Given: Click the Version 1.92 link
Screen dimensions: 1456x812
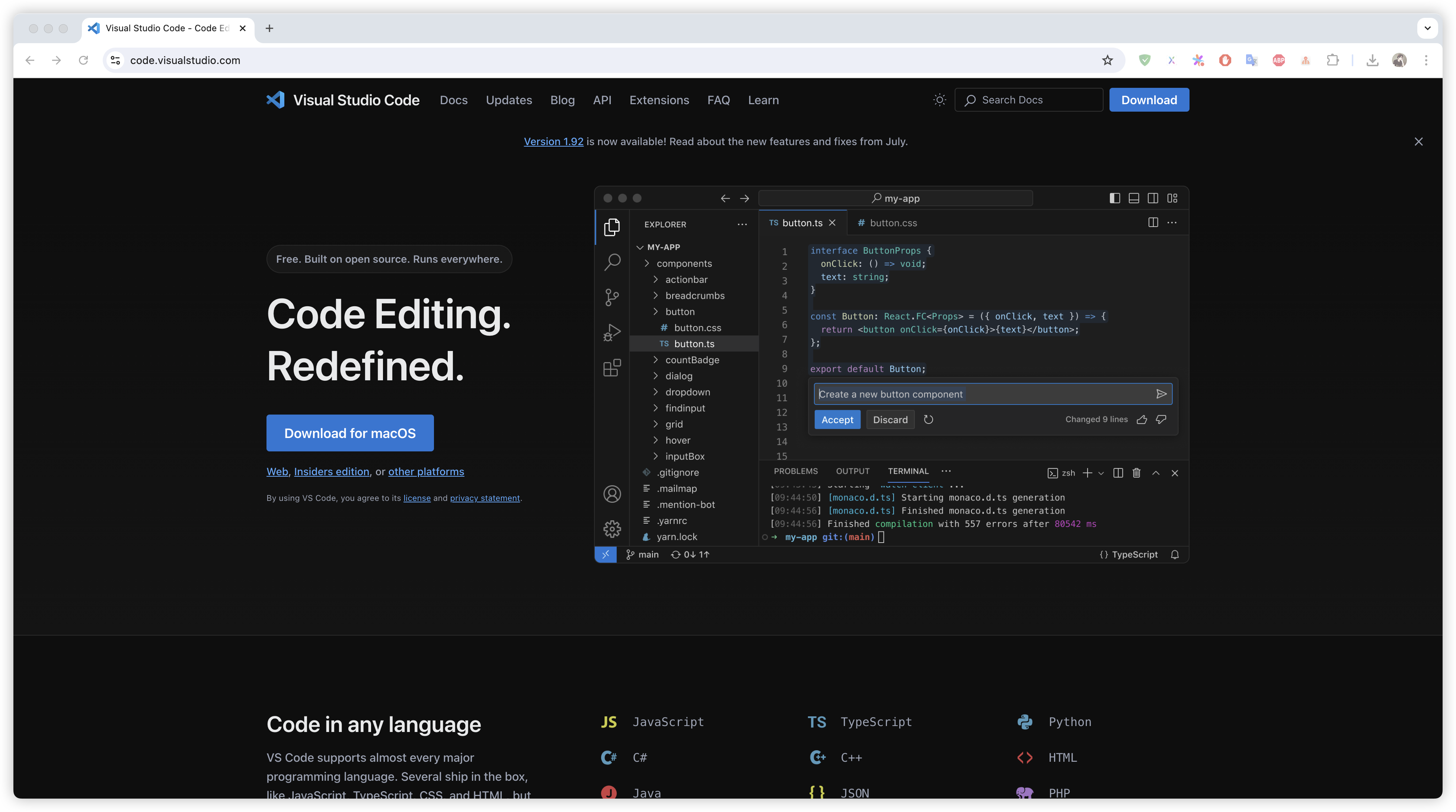Looking at the screenshot, I should (x=553, y=141).
